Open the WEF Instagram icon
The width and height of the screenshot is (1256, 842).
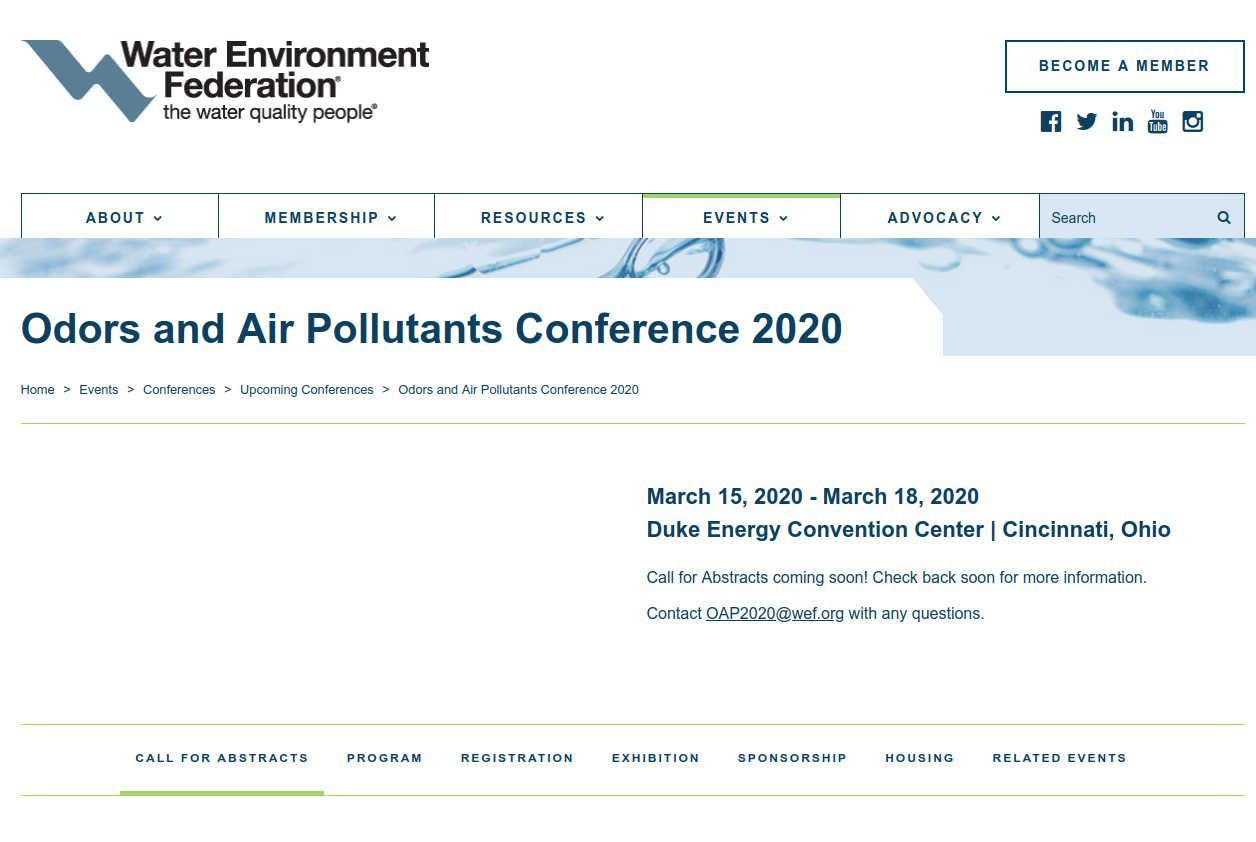(x=1192, y=122)
